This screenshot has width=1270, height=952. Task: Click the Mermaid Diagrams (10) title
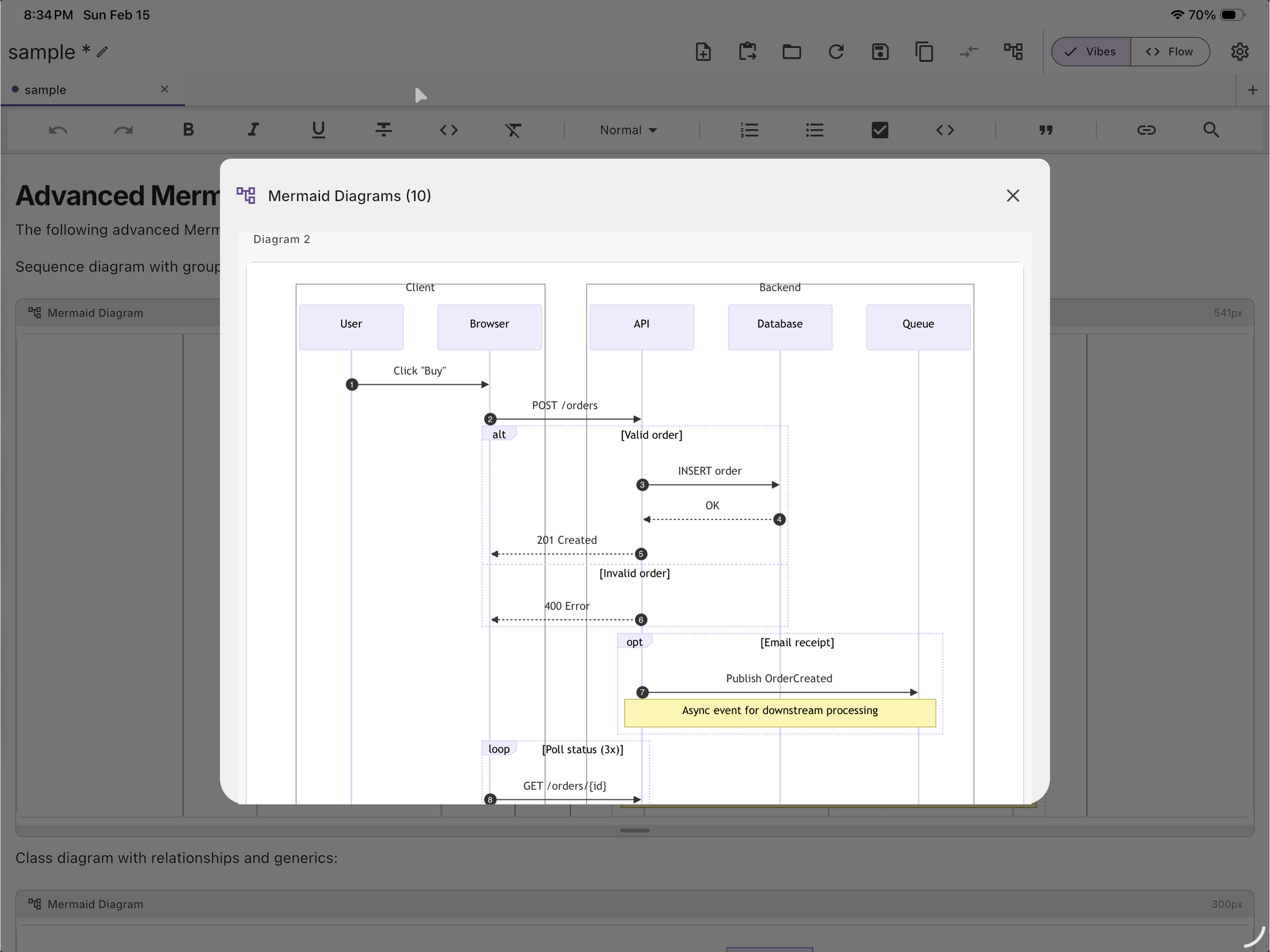349,196
